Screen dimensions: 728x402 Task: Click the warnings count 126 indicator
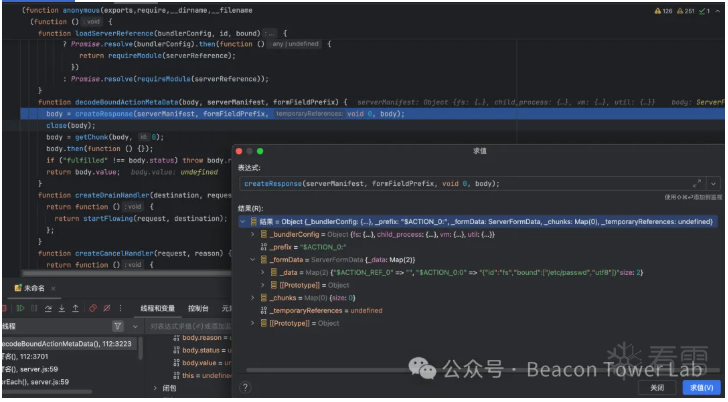[663, 11]
